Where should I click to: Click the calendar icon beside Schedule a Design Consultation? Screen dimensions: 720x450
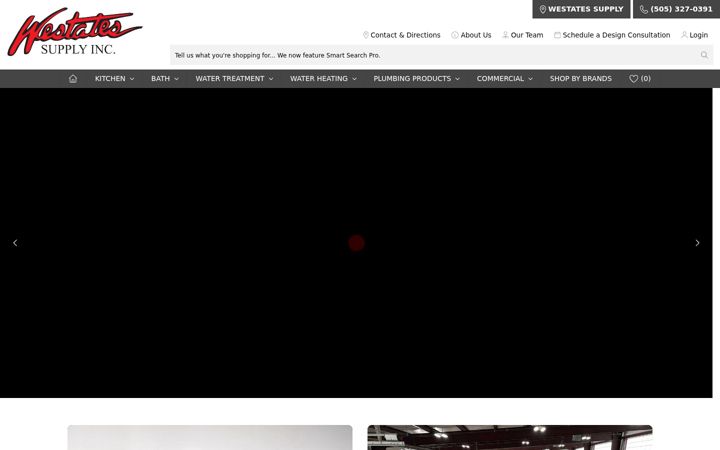point(557,35)
